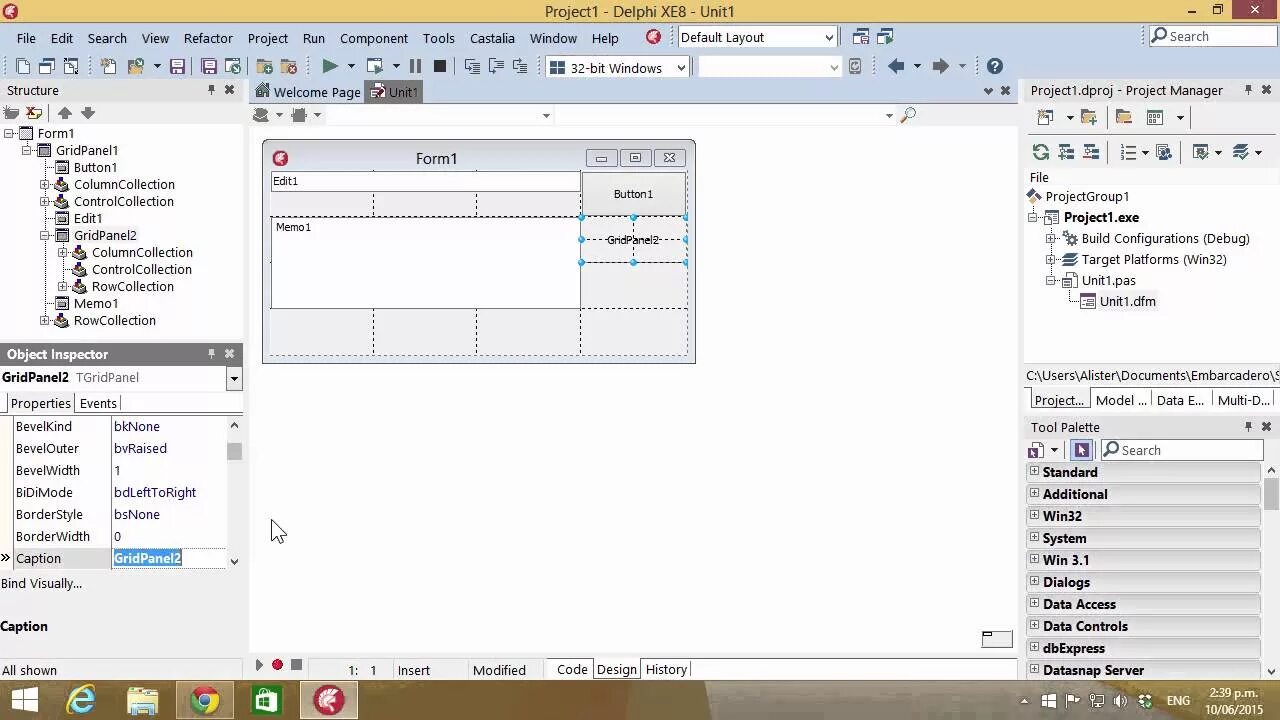Click the magnifier icon in editor toolbar
The image size is (1280, 720).
(908, 115)
